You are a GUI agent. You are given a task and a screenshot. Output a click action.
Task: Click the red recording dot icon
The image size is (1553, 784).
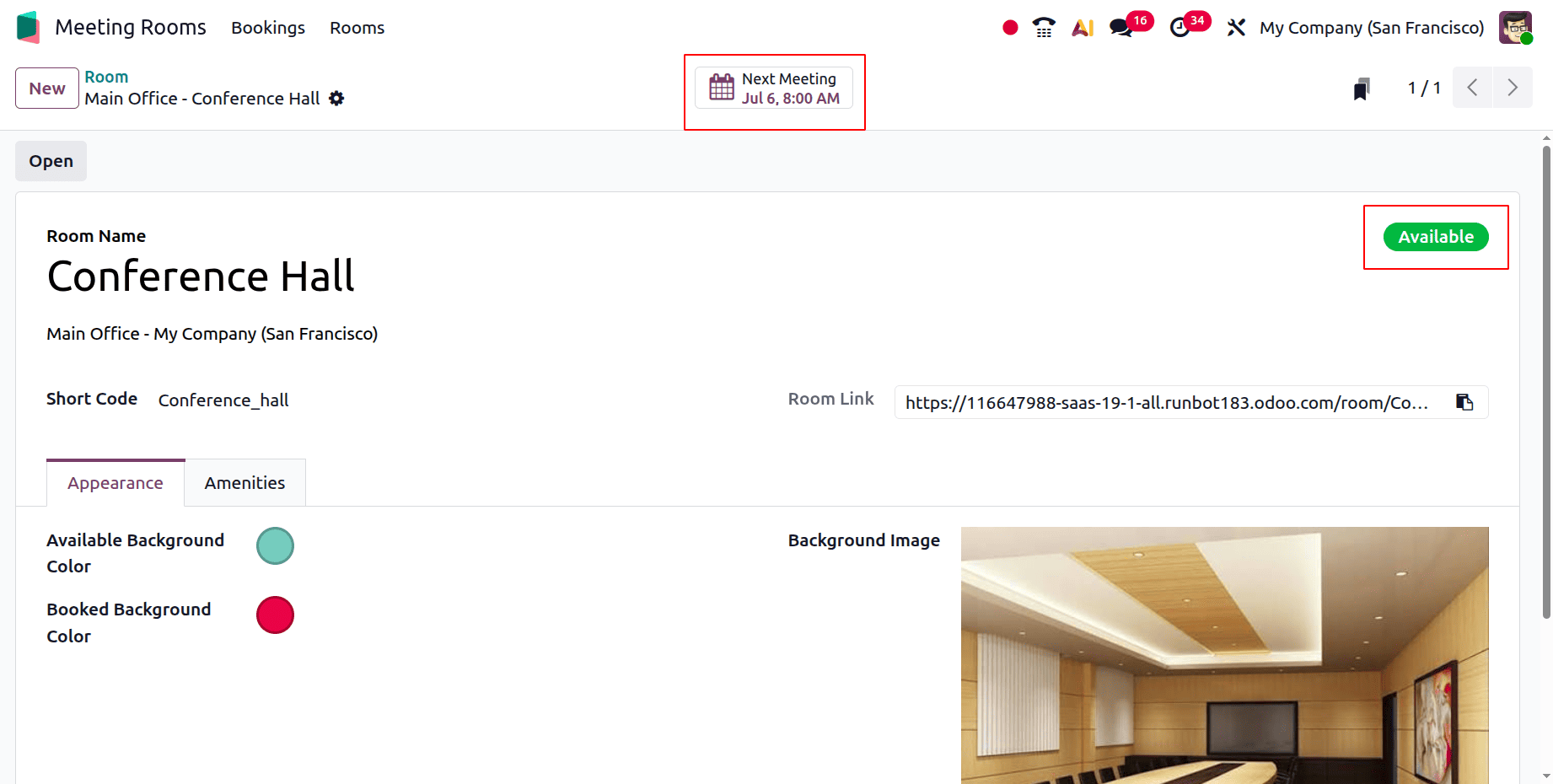[x=1010, y=28]
